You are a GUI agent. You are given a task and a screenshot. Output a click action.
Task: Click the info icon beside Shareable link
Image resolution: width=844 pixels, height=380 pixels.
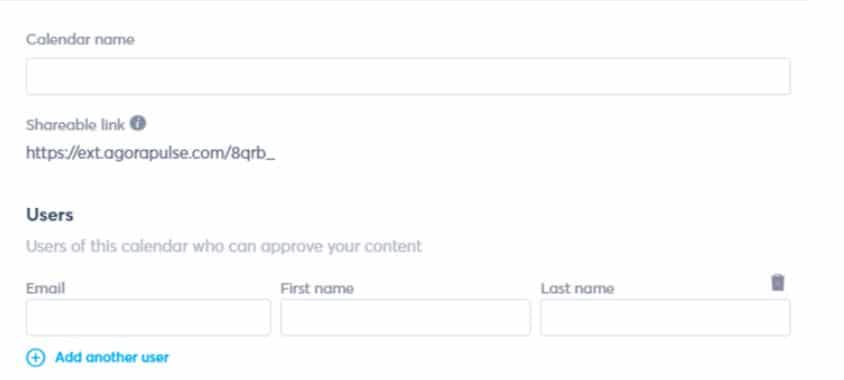138,123
